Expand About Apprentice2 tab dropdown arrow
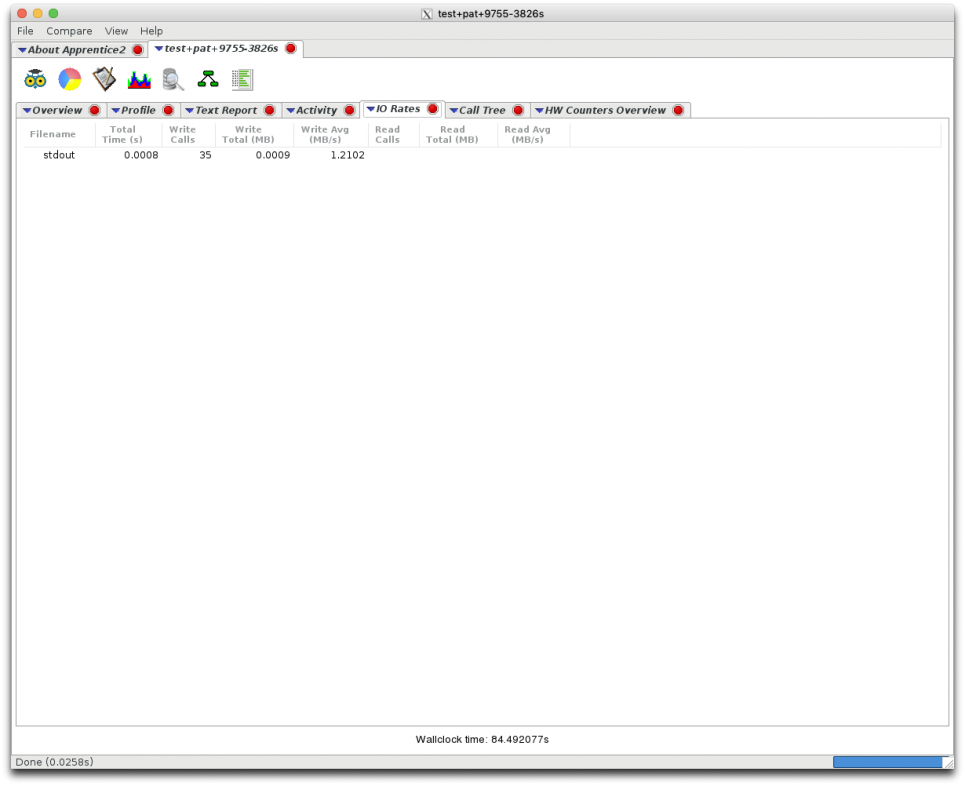 (23, 50)
